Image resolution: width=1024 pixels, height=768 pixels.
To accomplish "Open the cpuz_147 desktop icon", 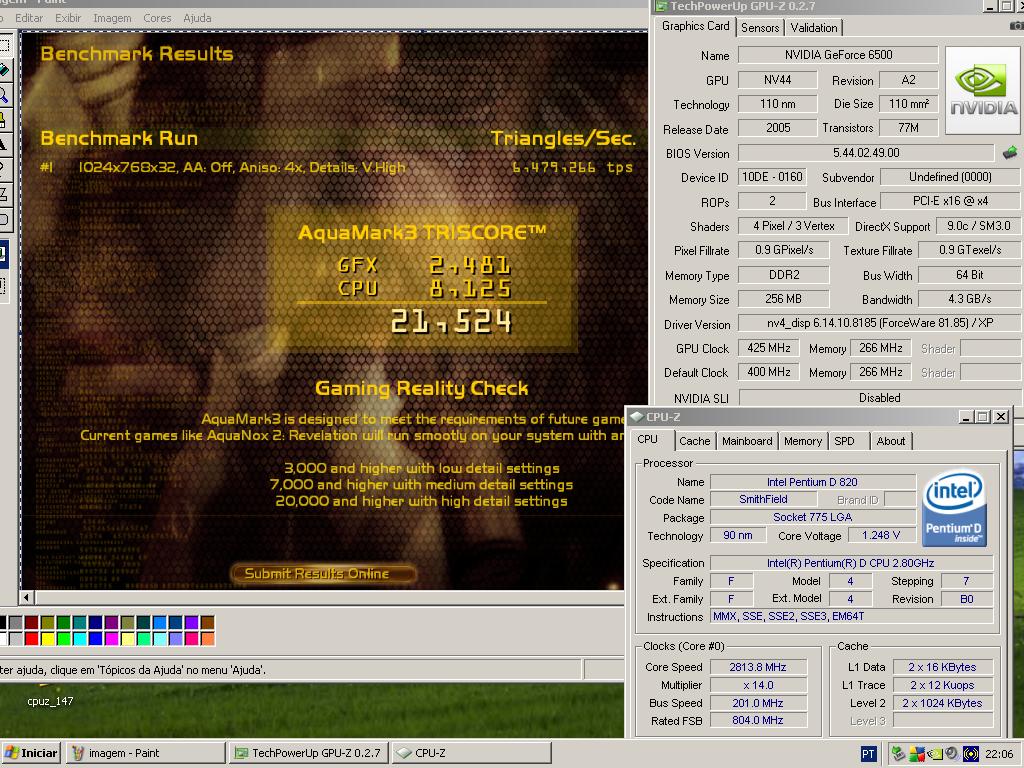I will pyautogui.click(x=50, y=701).
